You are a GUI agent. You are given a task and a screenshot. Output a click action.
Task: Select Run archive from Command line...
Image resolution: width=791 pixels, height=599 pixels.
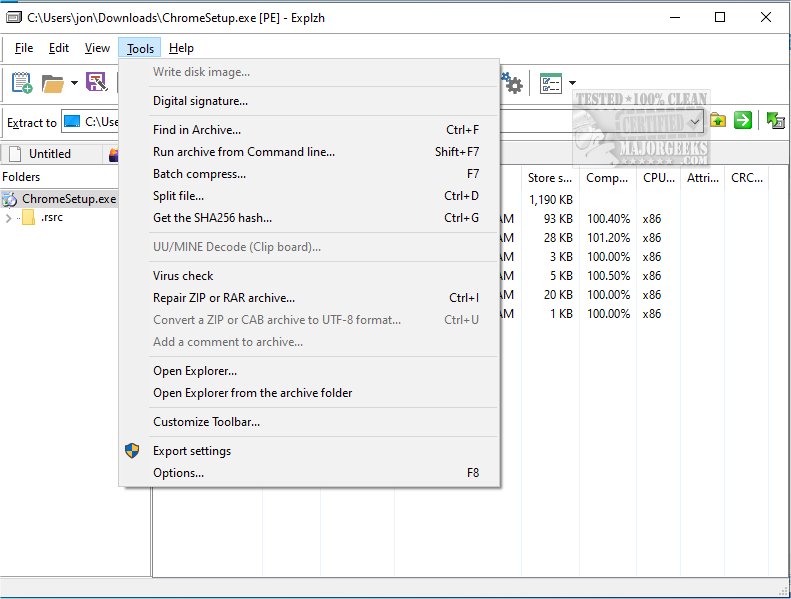(x=310, y=152)
